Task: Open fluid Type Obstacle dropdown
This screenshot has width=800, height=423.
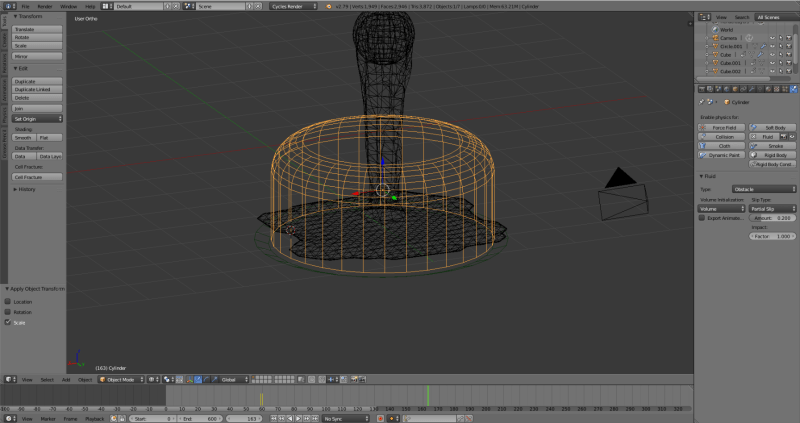Action: [764, 189]
